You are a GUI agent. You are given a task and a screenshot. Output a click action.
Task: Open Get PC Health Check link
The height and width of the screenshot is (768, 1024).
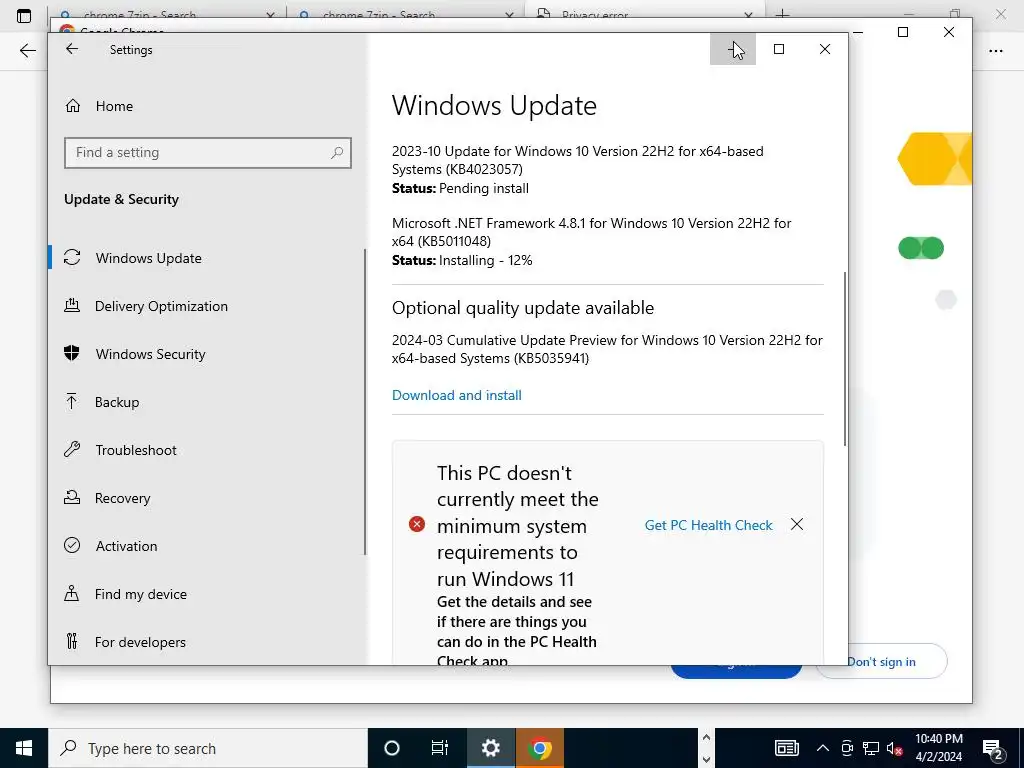[x=709, y=525]
